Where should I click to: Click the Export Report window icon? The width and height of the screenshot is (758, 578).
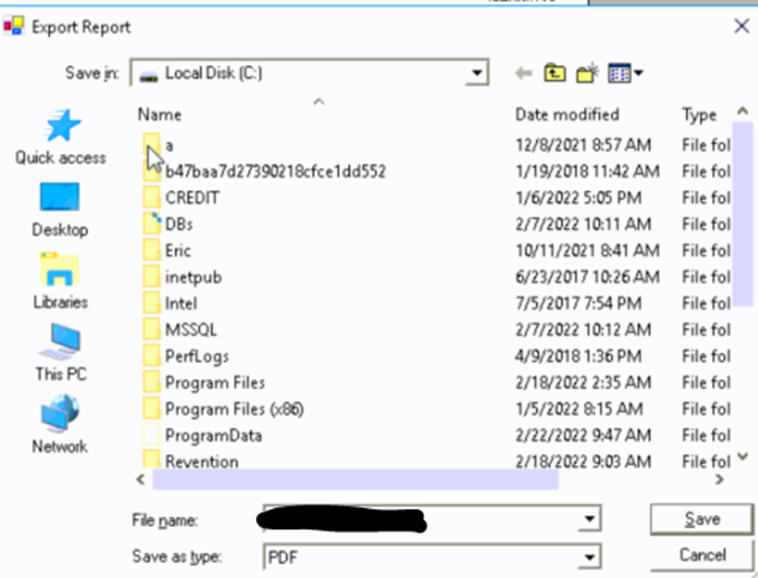click(x=14, y=27)
